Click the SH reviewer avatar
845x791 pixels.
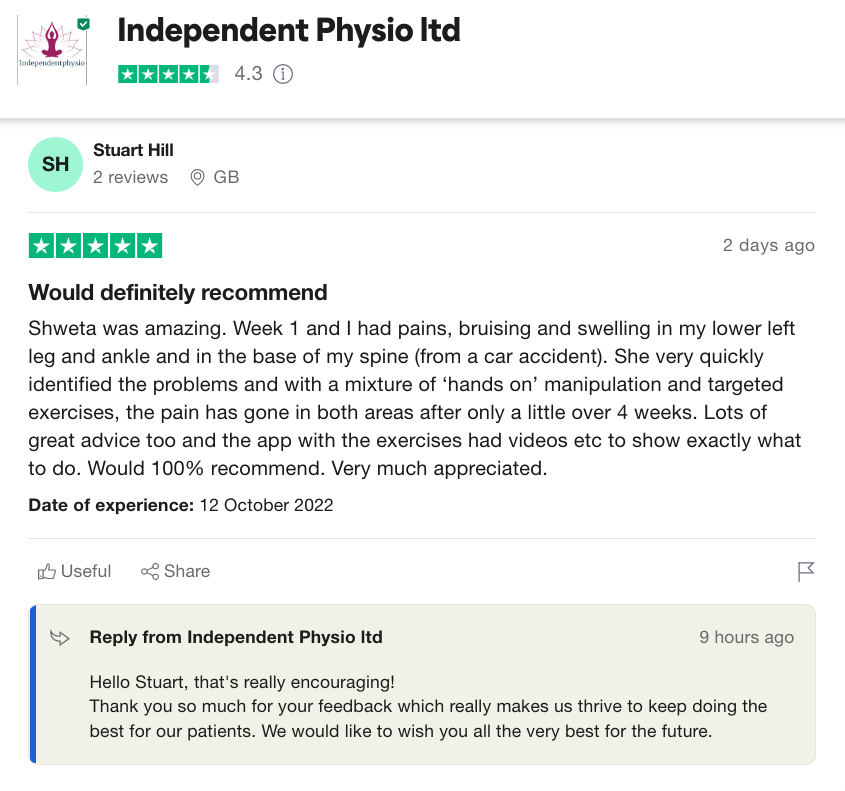[x=55, y=164]
